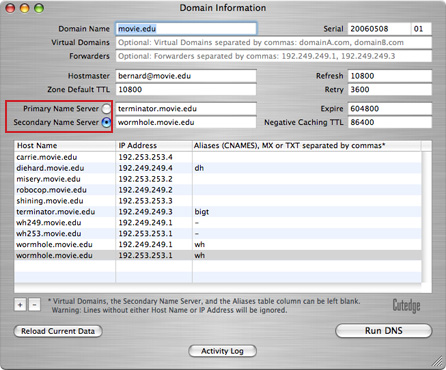
Task: Select the Primary Name Server radio button
Action: pos(106,109)
